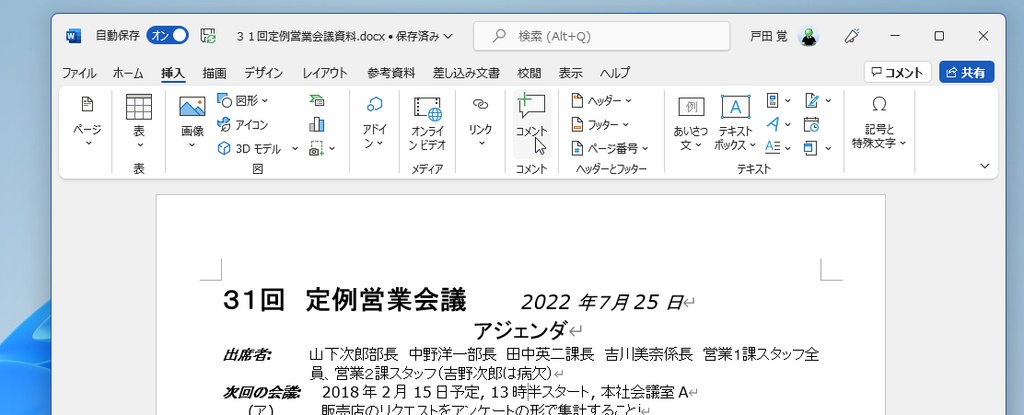Collapse the ribbon with the chevron
Image resolution: width=1024 pixels, height=415 pixels.
pos(985,166)
